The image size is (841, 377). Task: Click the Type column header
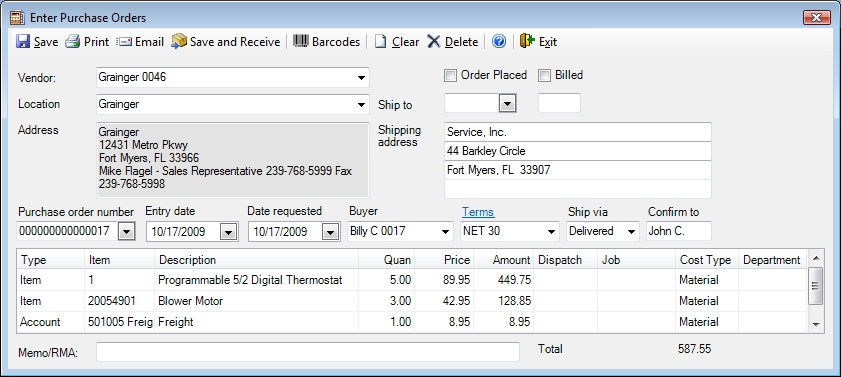[x=50, y=260]
